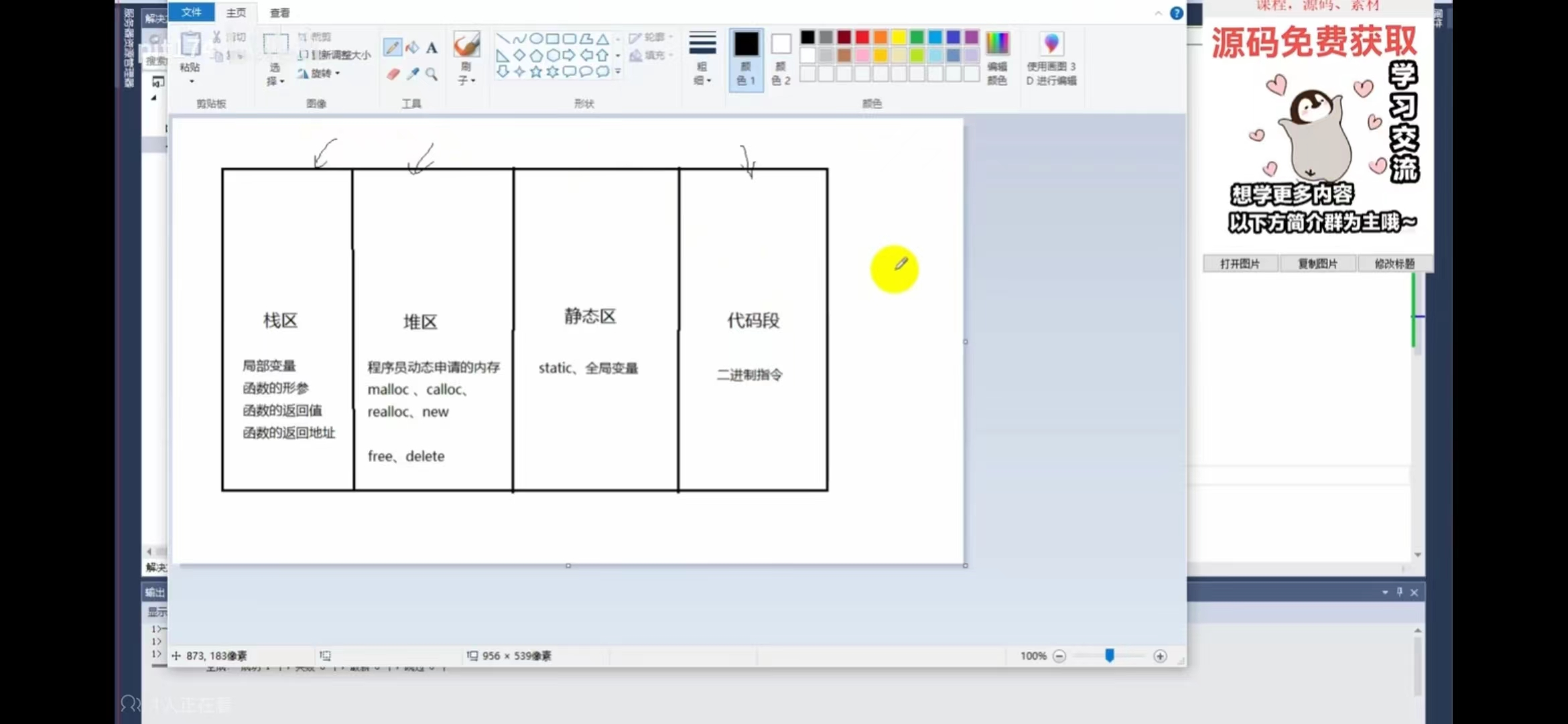Select the Magnifier tool
The height and width of the screenshot is (724, 1568).
(432, 74)
